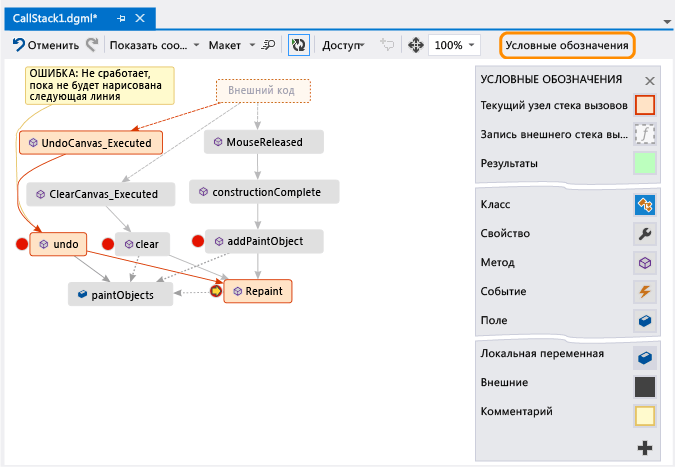Pin the CallStack1.dgml tab

point(121,19)
